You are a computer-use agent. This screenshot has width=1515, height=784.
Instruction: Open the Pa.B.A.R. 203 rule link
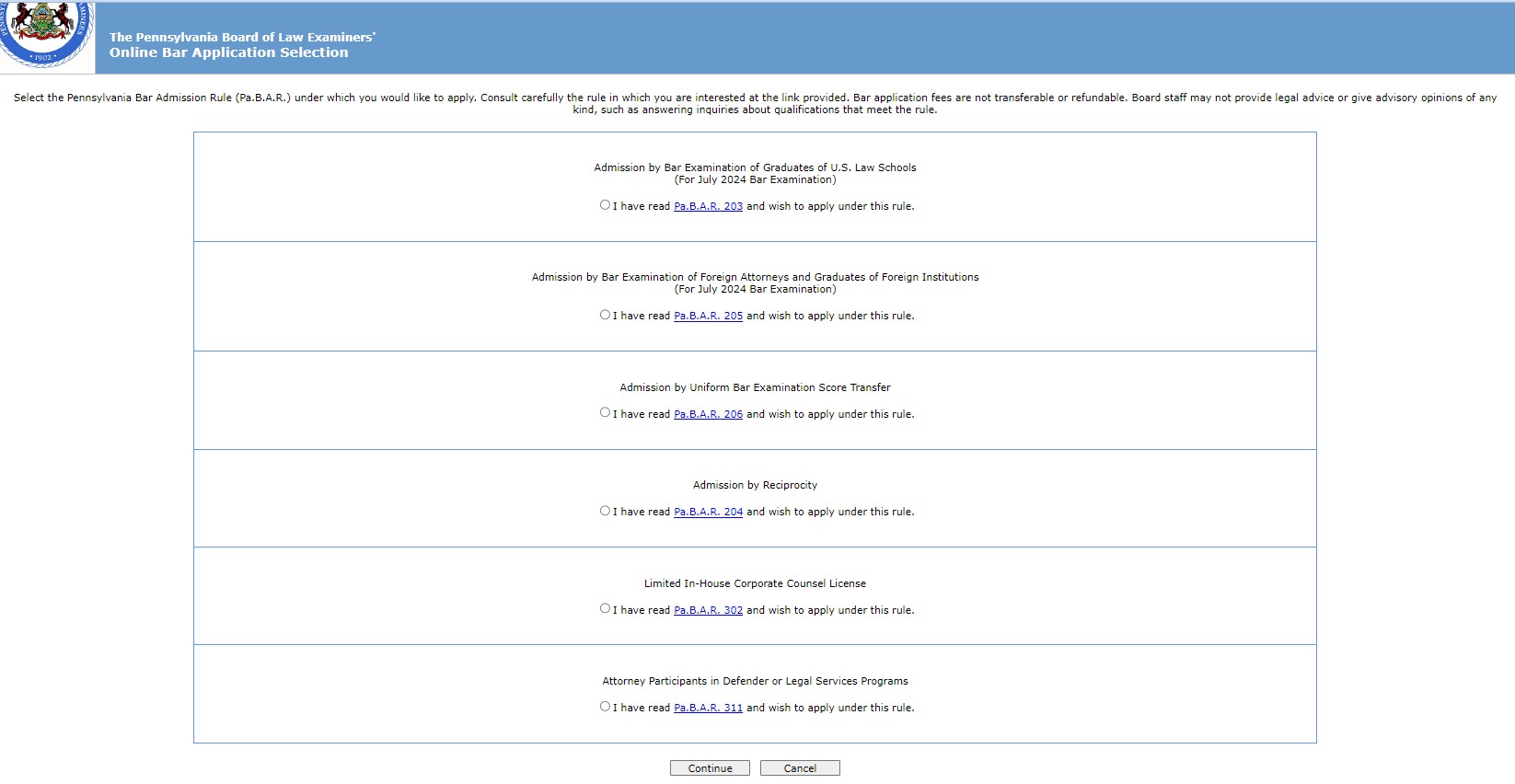(708, 207)
